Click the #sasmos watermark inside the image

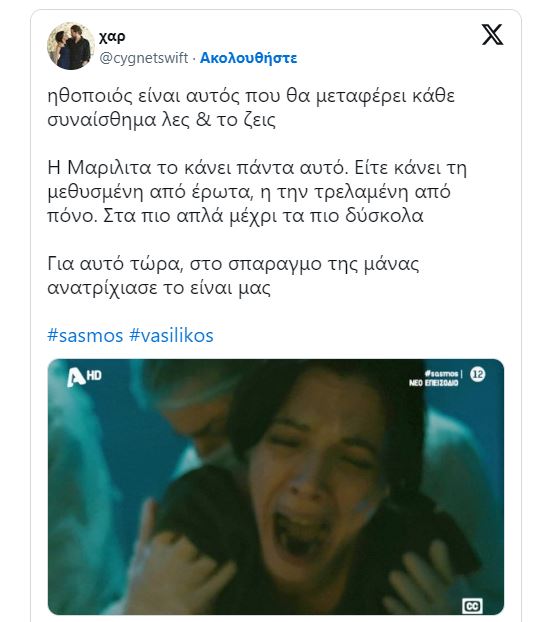[x=441, y=373]
